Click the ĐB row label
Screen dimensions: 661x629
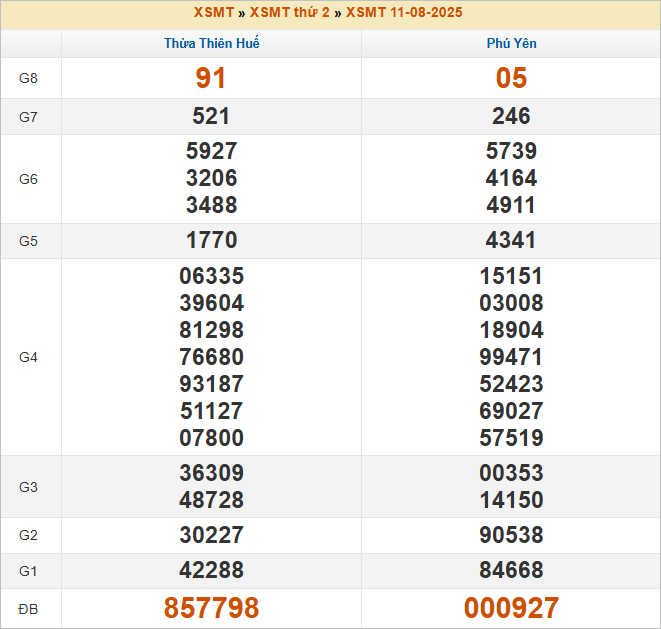(28, 608)
